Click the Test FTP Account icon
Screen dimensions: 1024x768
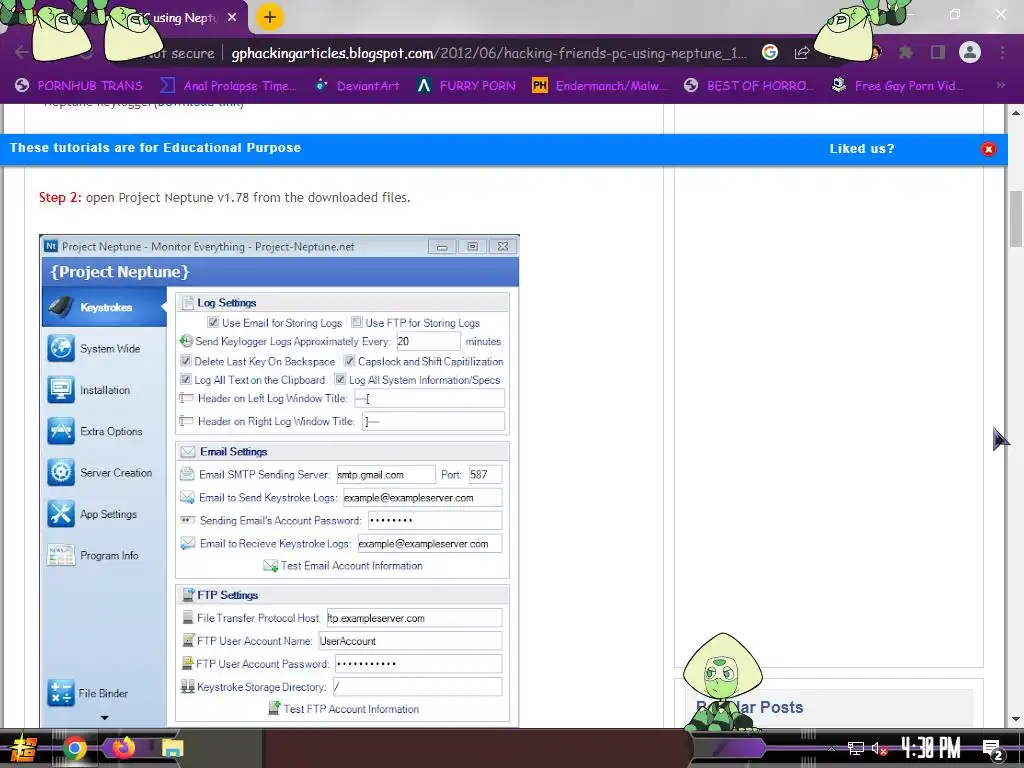(x=274, y=708)
